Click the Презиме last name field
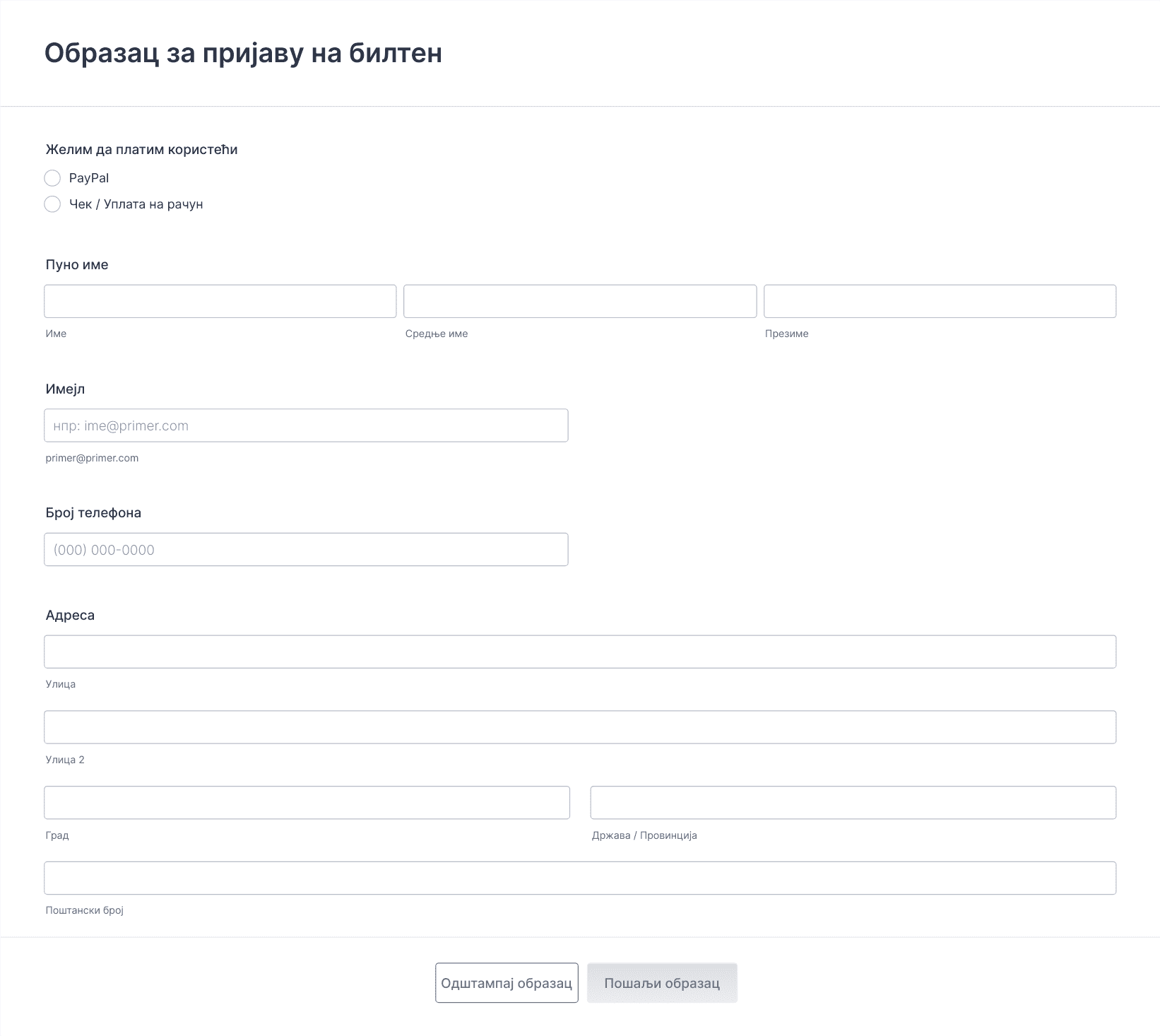Image resolution: width=1160 pixels, height=1036 pixels. pyautogui.click(x=940, y=301)
